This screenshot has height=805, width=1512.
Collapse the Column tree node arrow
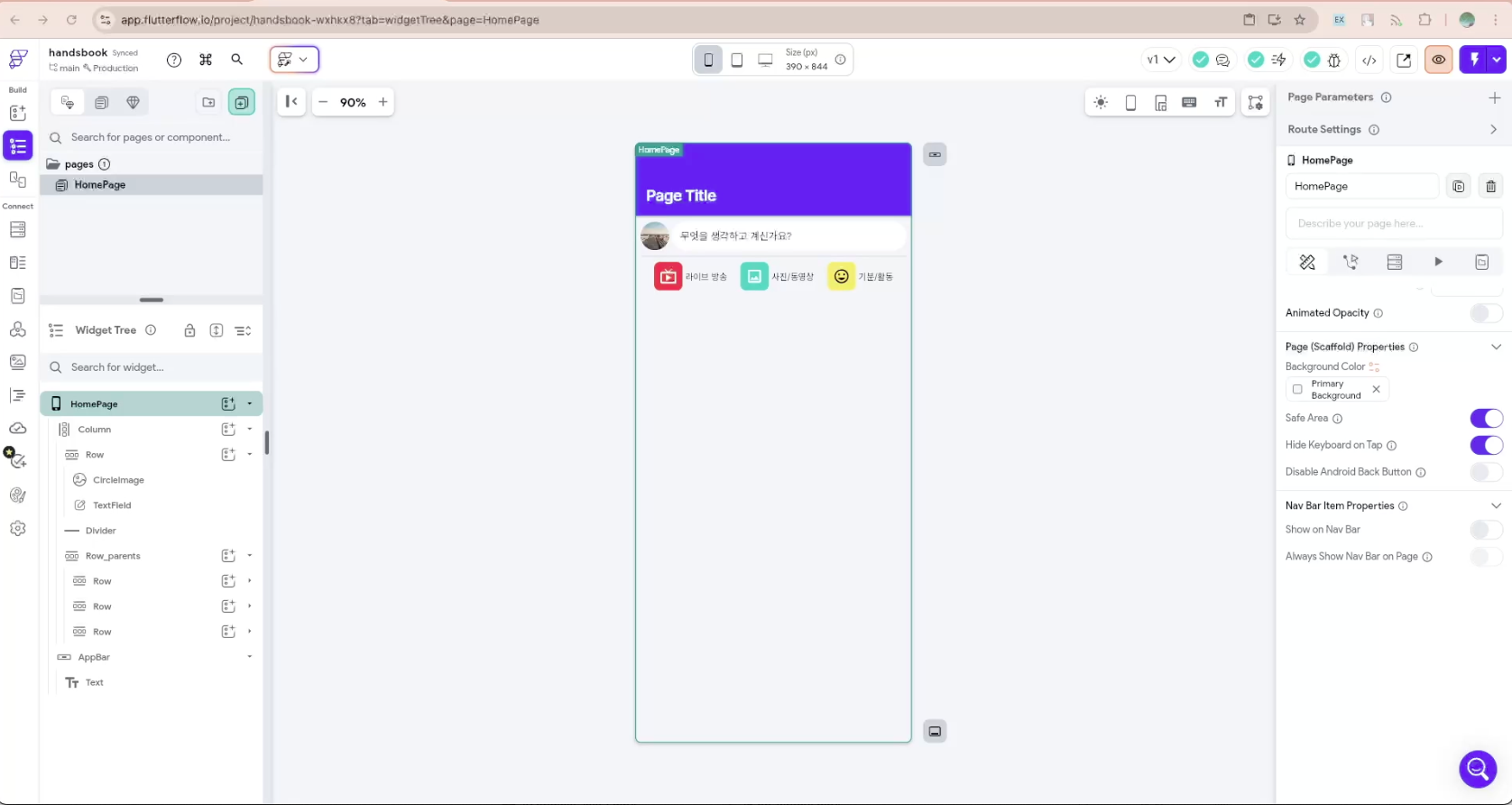(250, 429)
